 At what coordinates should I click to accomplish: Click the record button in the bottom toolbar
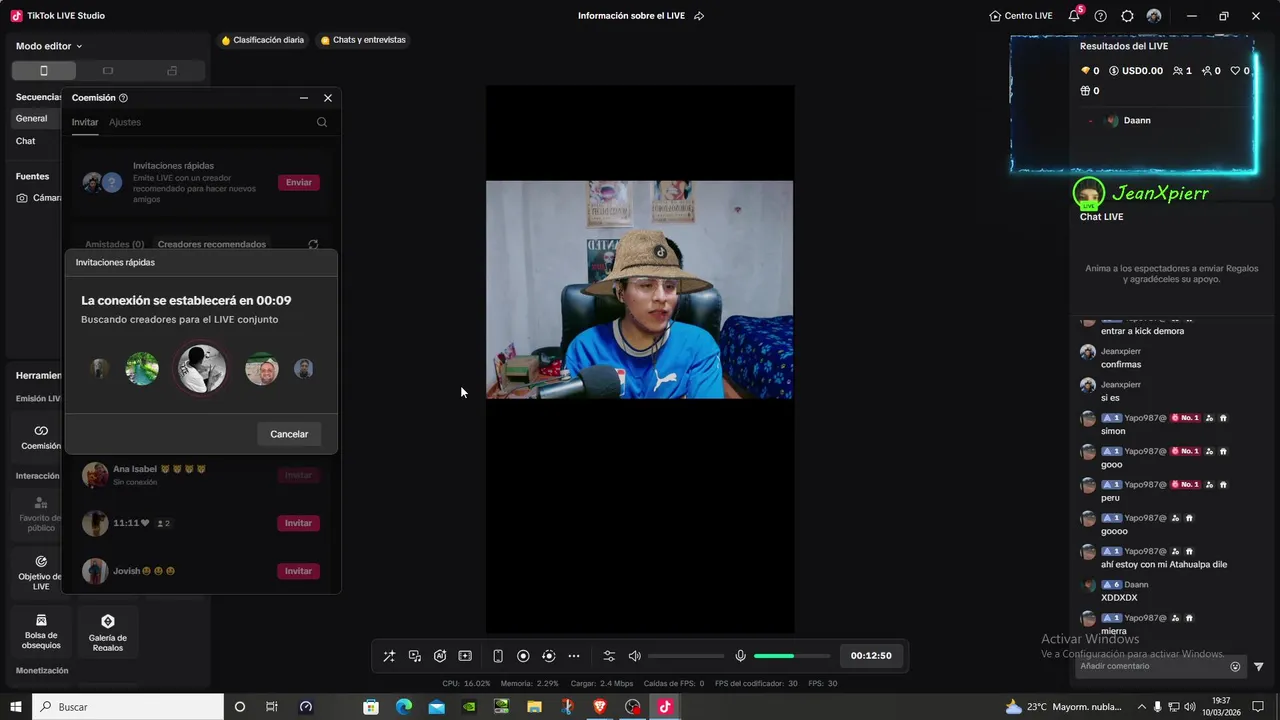(523, 656)
